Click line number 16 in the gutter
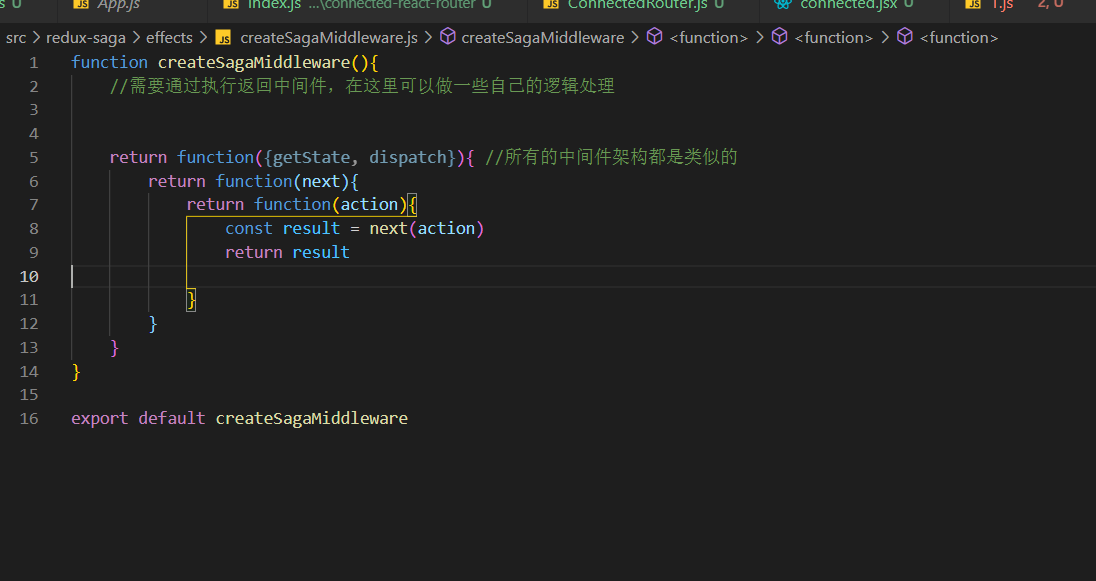 tap(29, 419)
